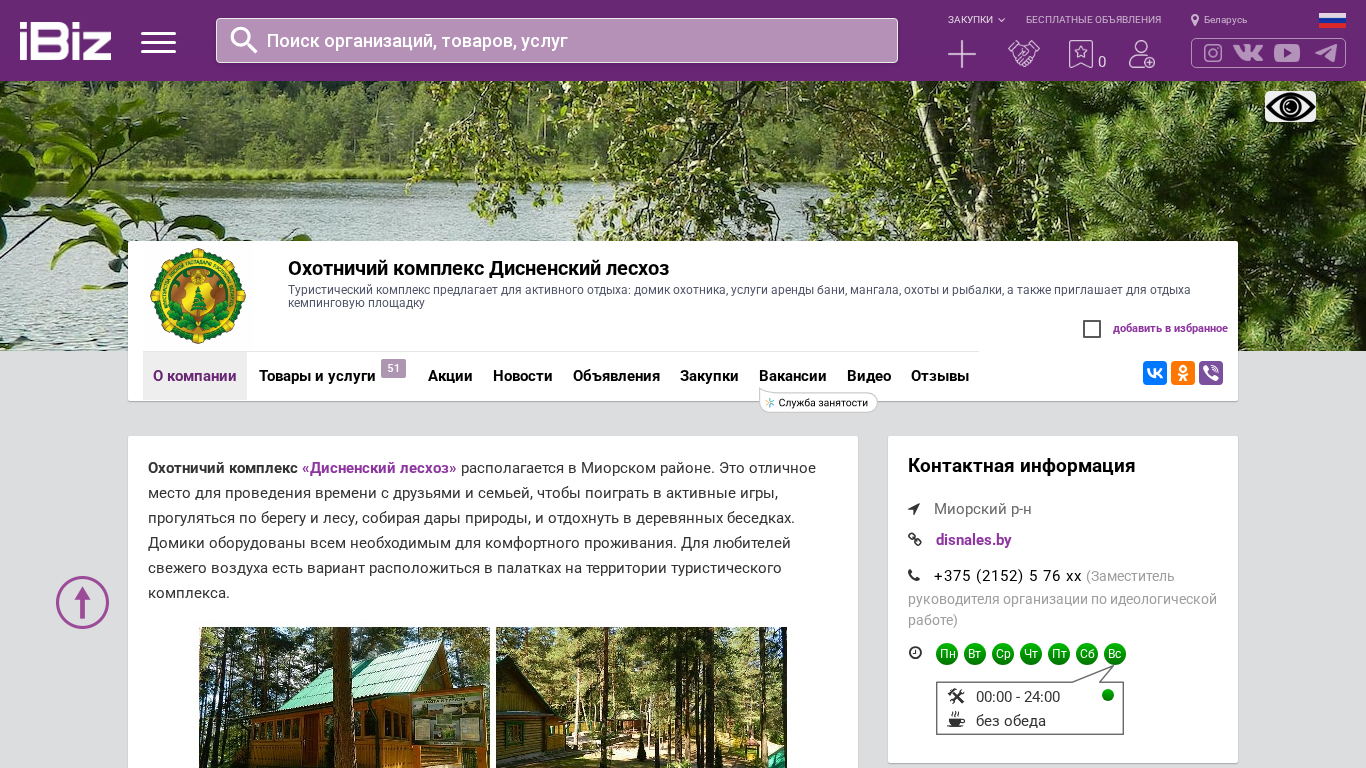Select the Вт day circle
1366x768 pixels.
click(x=975, y=654)
